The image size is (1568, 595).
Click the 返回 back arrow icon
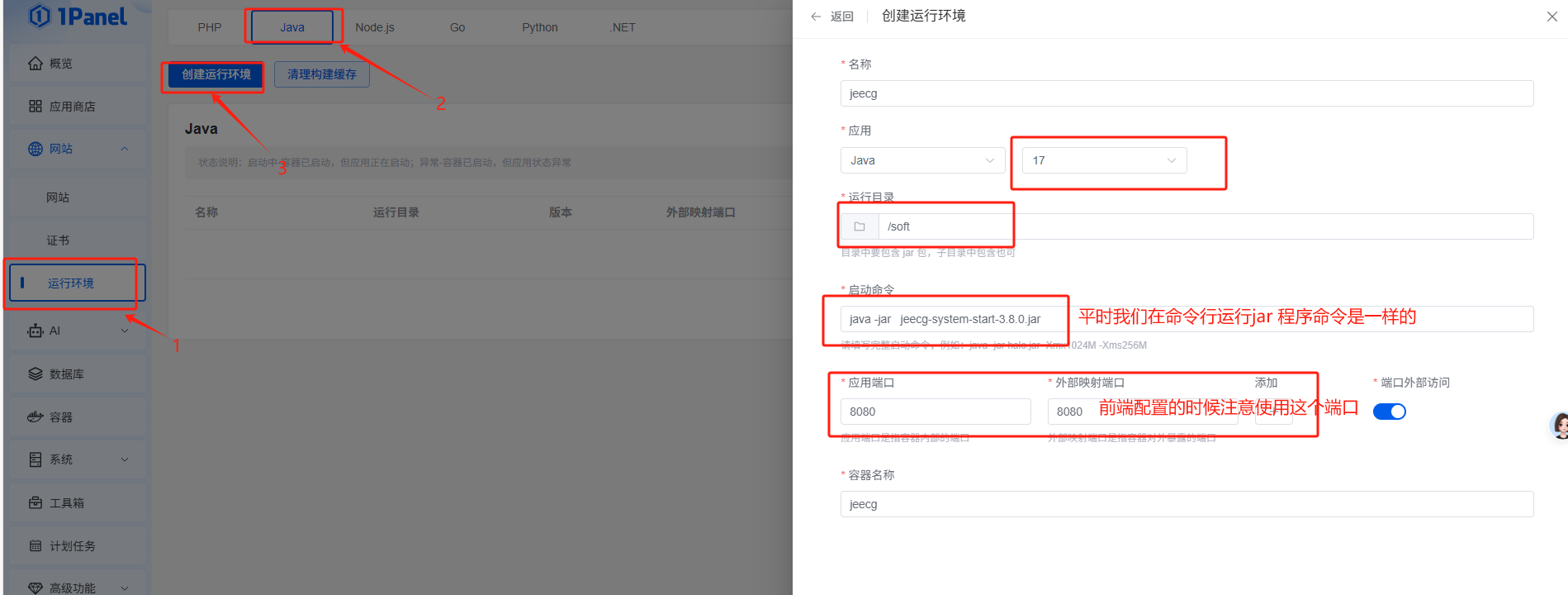coord(816,17)
